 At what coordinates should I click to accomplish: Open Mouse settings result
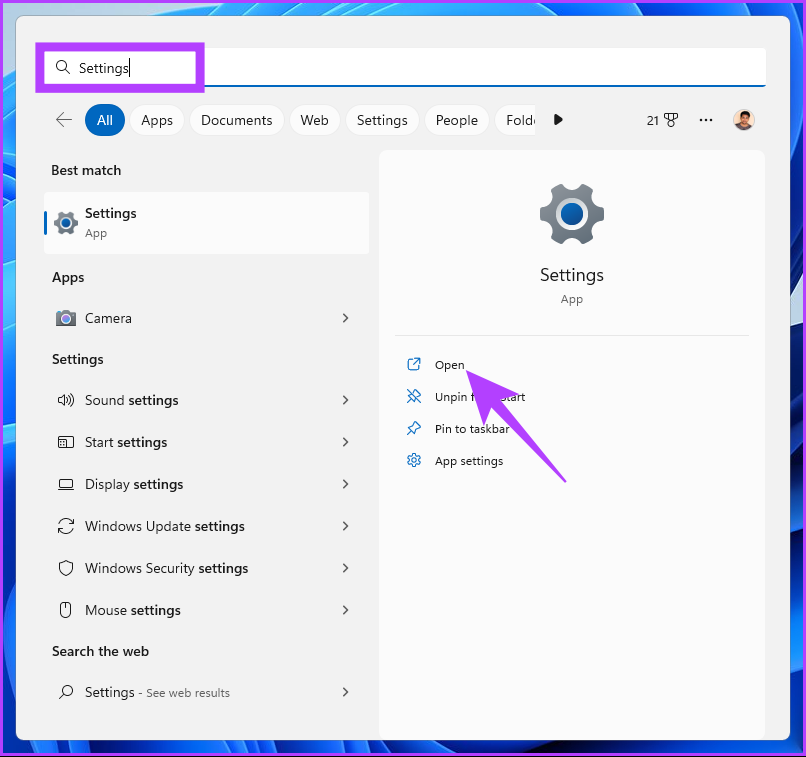click(x=133, y=610)
